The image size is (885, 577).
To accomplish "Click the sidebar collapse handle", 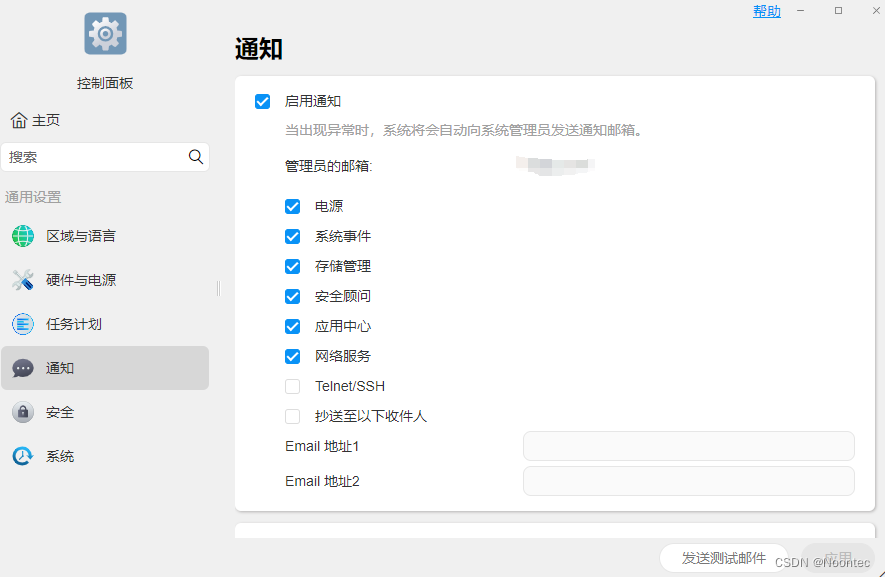I will [218, 288].
